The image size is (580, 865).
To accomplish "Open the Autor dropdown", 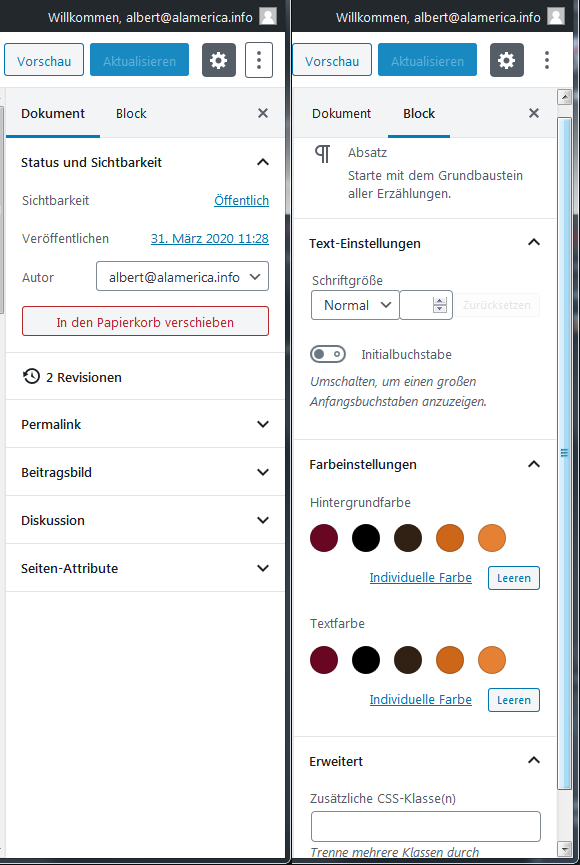I will coord(182,276).
